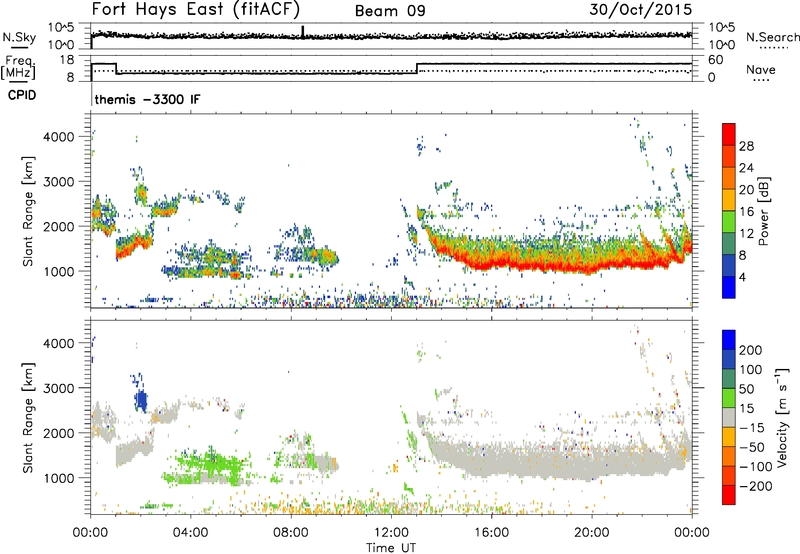The image size is (800, 554).
Task: Click the 20 value on Power scale
Action: [746, 190]
